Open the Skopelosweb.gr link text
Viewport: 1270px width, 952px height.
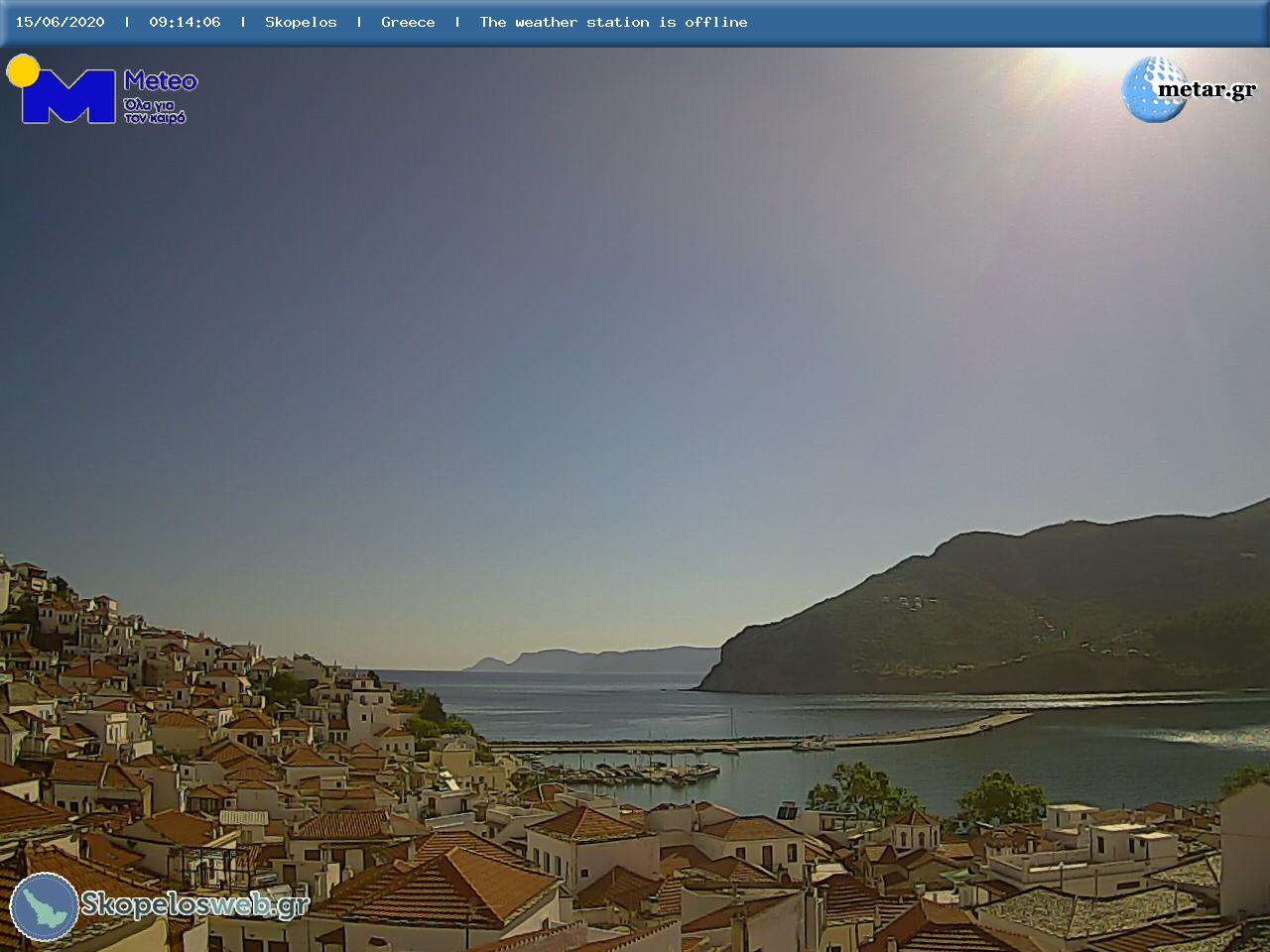click(x=195, y=904)
